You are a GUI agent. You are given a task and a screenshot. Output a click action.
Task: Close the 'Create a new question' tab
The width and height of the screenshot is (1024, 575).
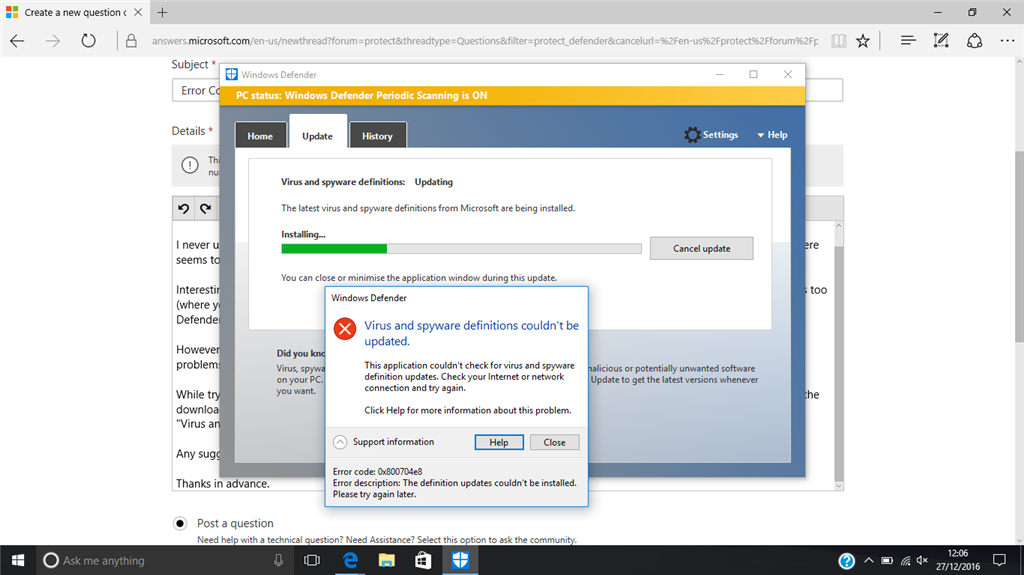(x=138, y=12)
